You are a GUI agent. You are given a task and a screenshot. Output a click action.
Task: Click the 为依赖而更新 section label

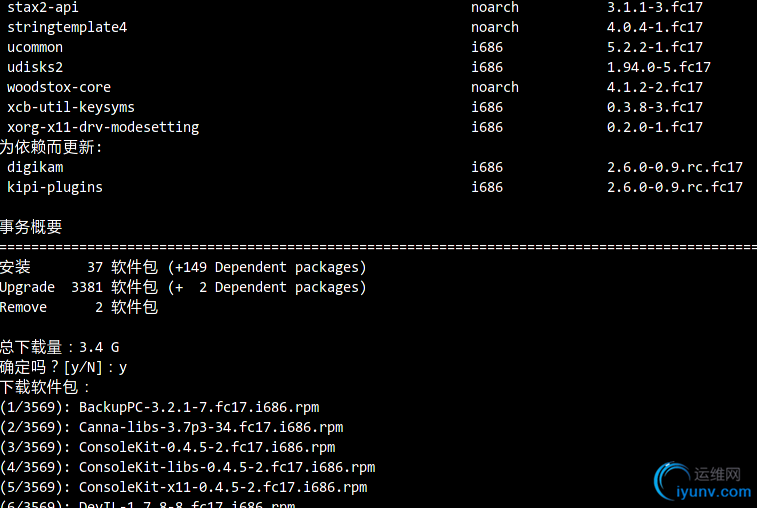pos(51,147)
